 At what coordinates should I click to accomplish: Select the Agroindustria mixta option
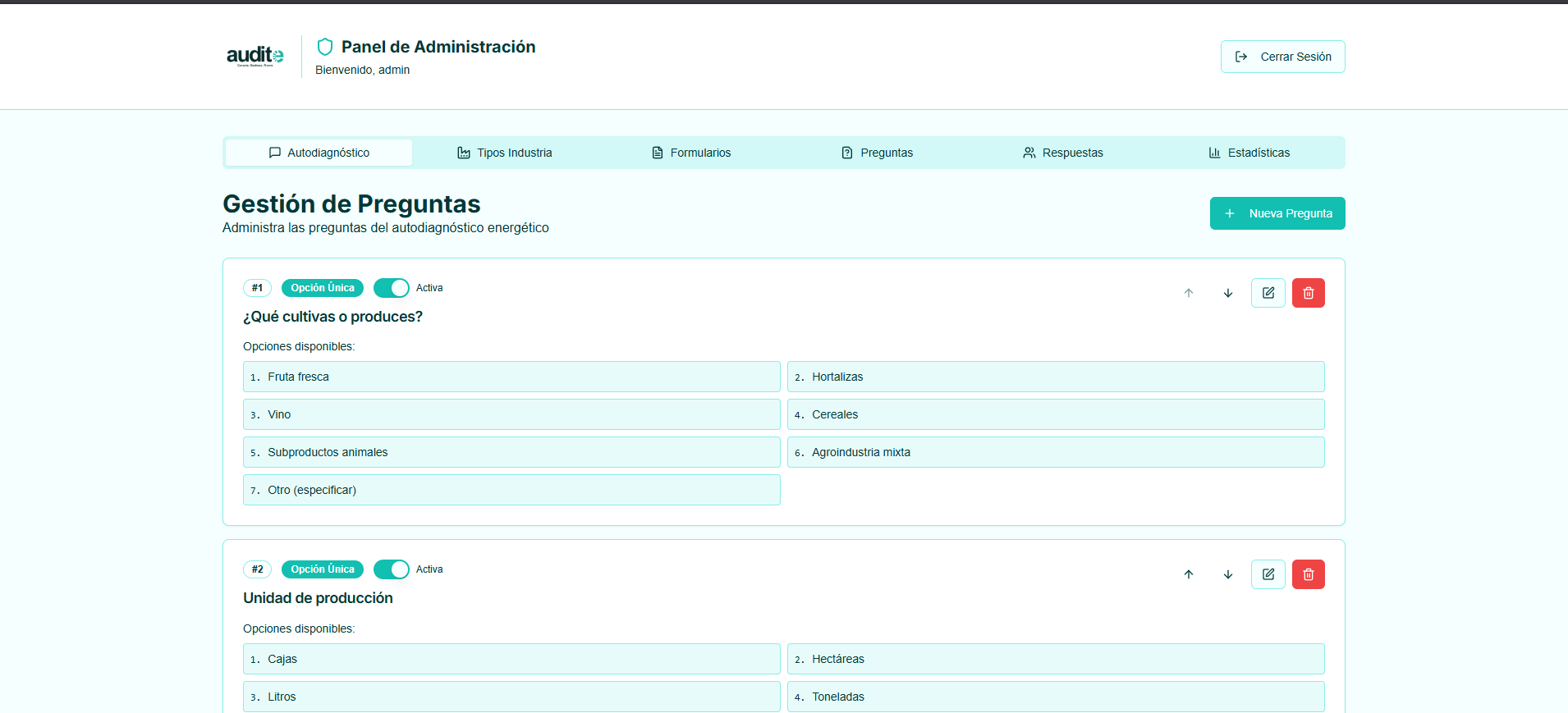pos(1056,452)
